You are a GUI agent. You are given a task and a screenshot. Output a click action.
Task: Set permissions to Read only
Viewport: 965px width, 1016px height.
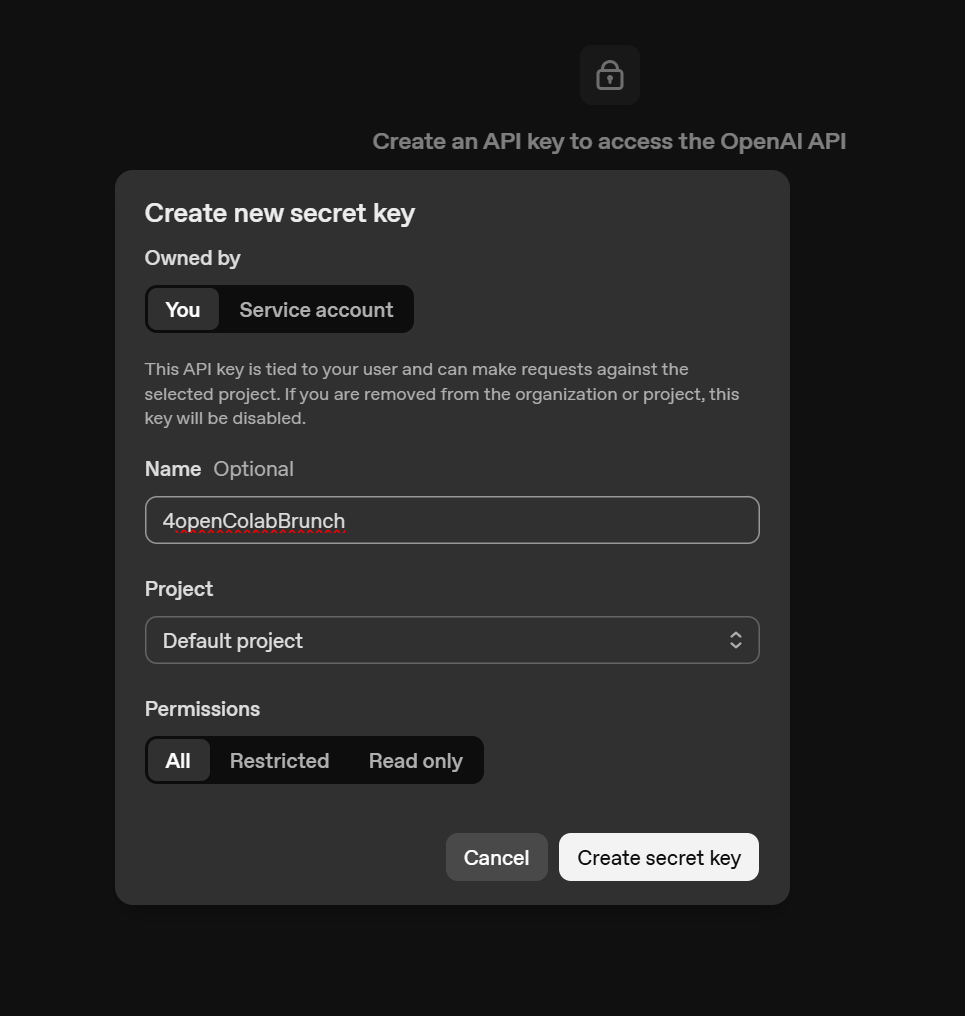(415, 761)
